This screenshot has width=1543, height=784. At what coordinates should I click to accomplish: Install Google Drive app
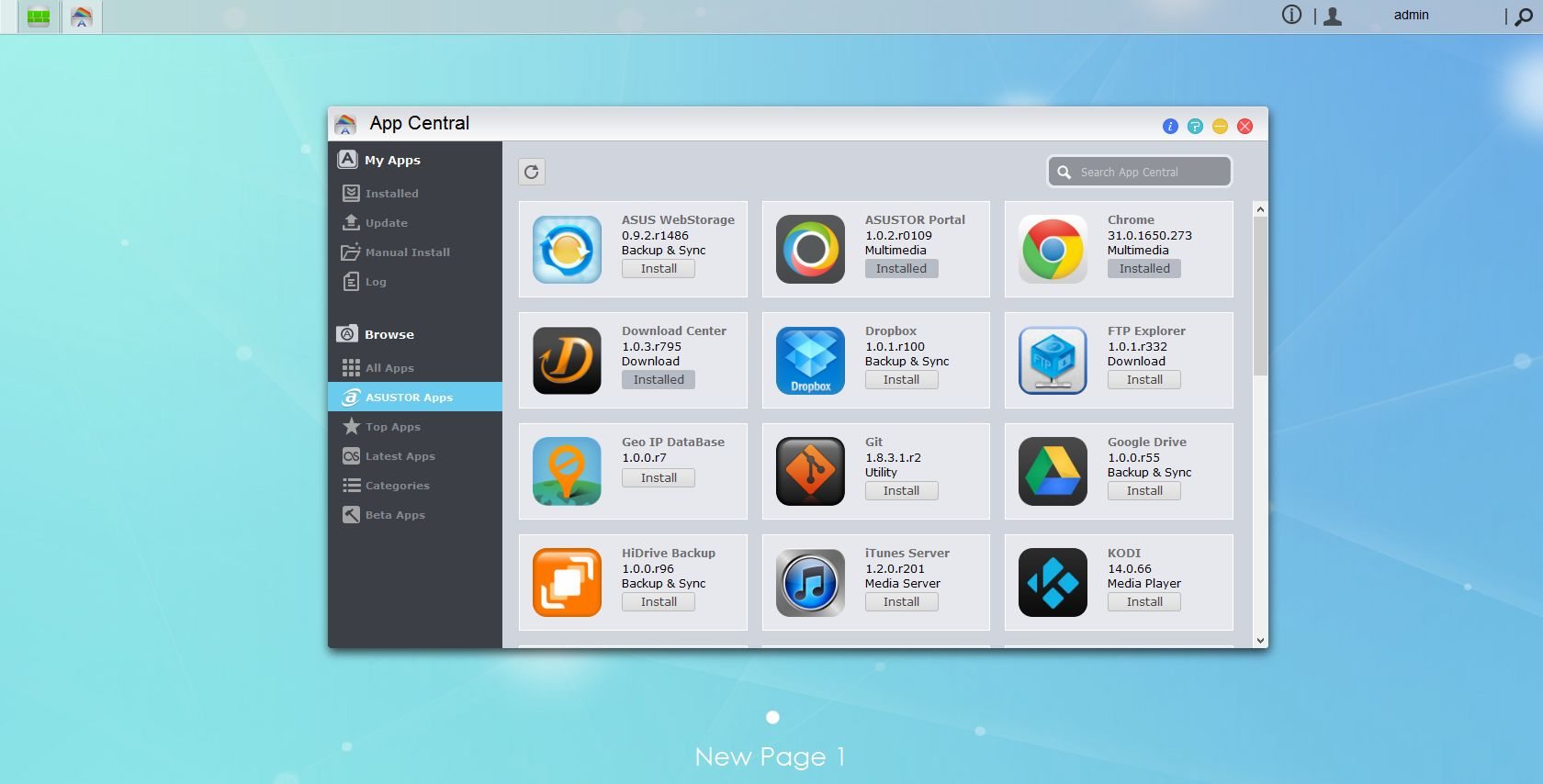[x=1144, y=491]
